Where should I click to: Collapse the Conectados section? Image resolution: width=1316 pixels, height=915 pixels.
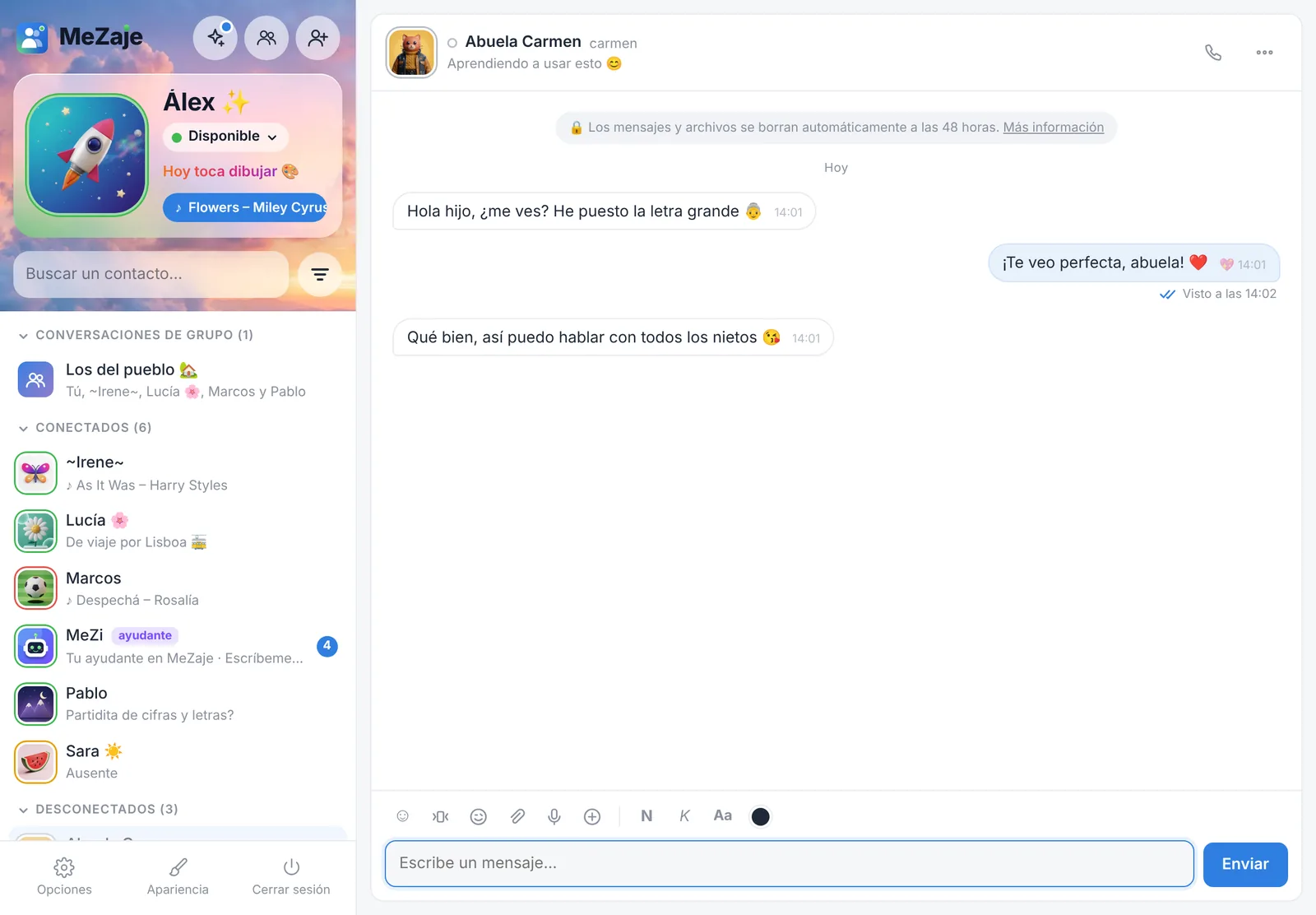pyautogui.click(x=85, y=428)
